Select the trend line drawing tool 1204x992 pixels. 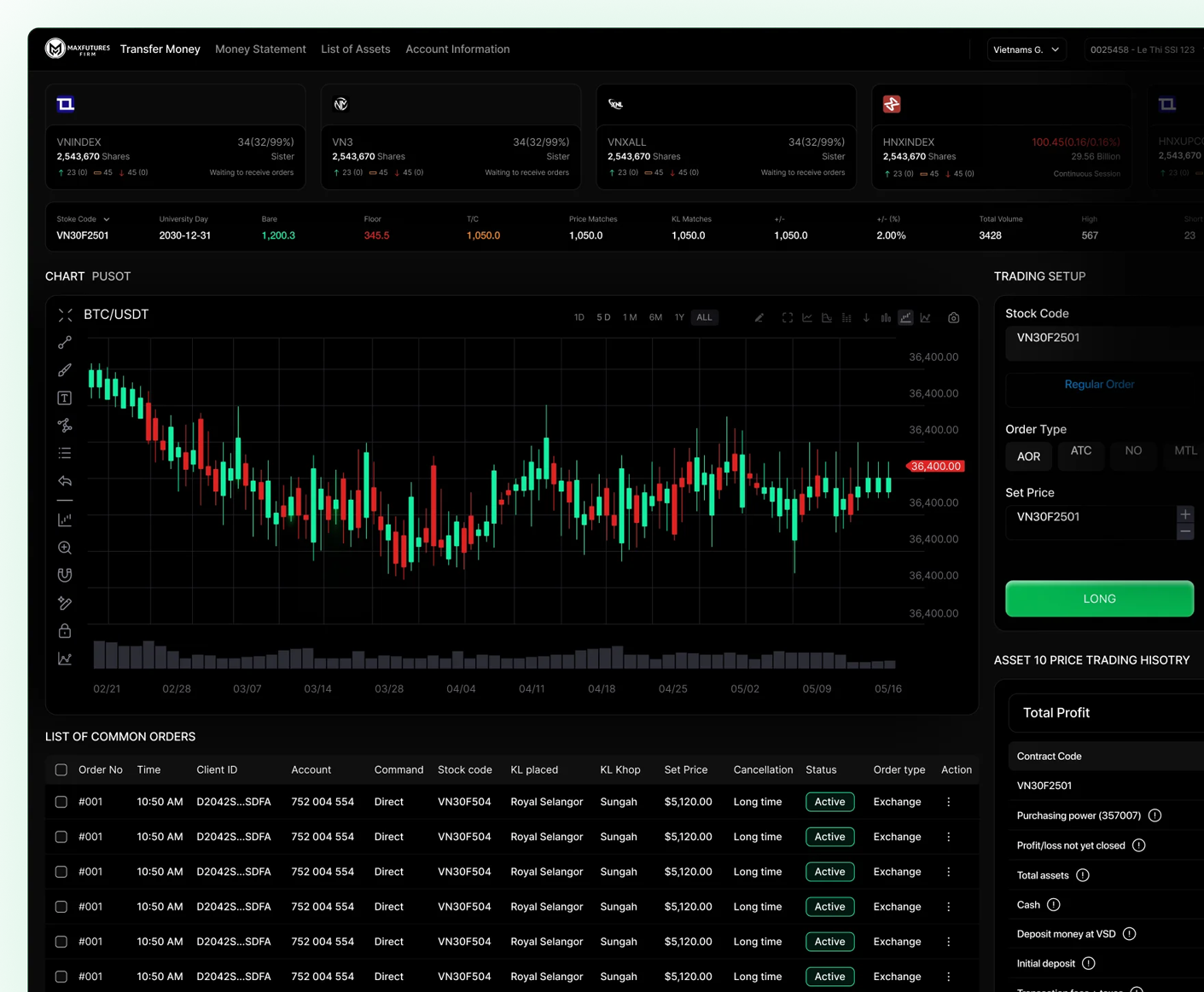click(65, 343)
